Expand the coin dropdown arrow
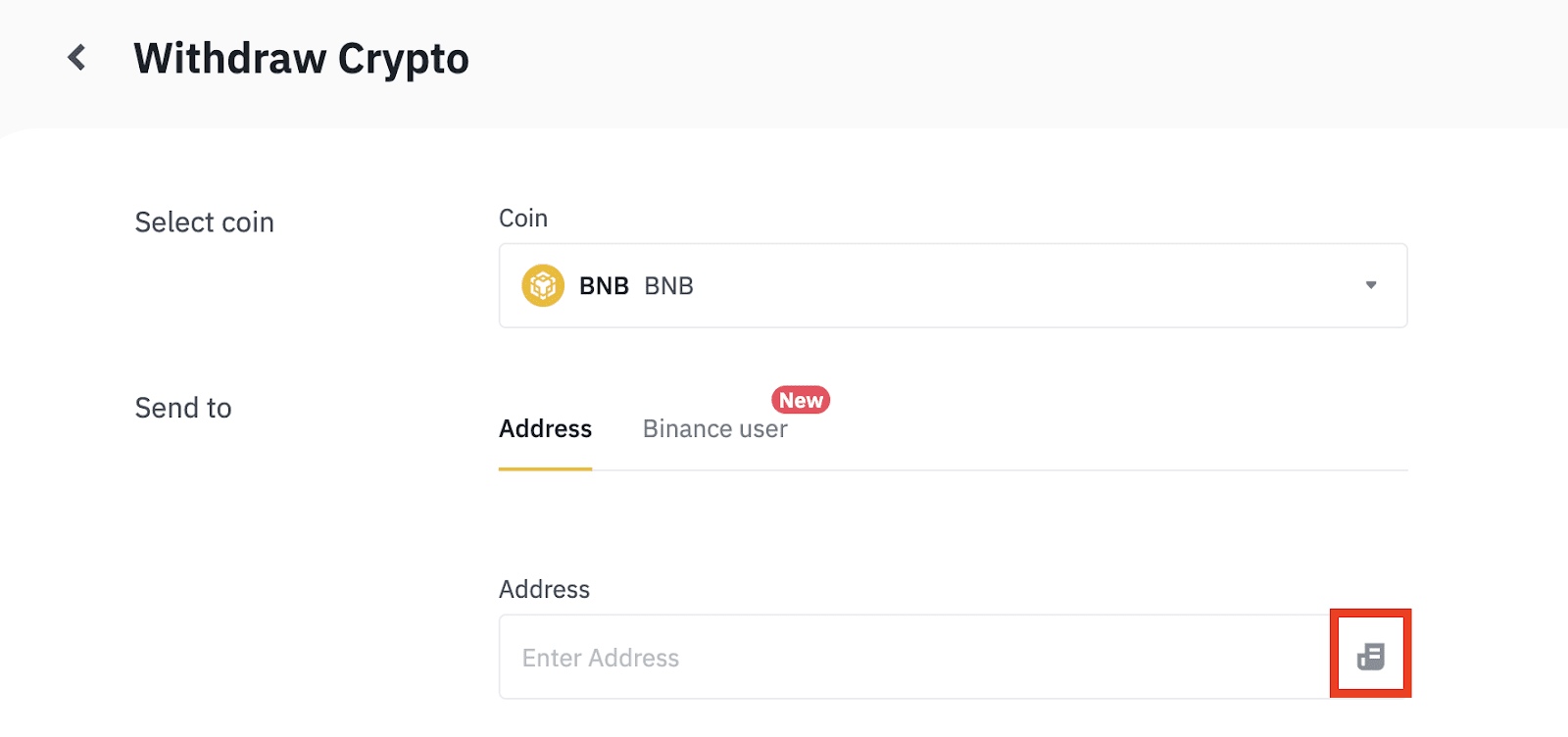The image size is (1568, 737). (x=1371, y=285)
